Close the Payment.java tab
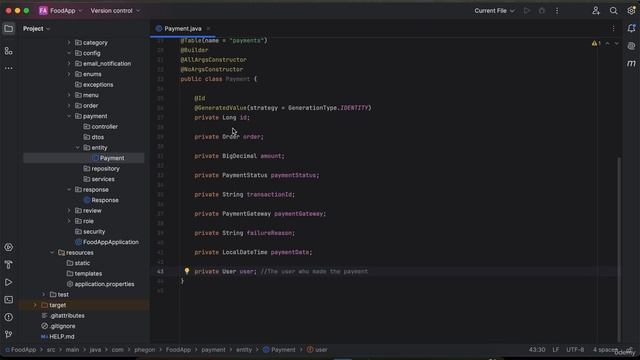The width and height of the screenshot is (640, 360). (208, 29)
